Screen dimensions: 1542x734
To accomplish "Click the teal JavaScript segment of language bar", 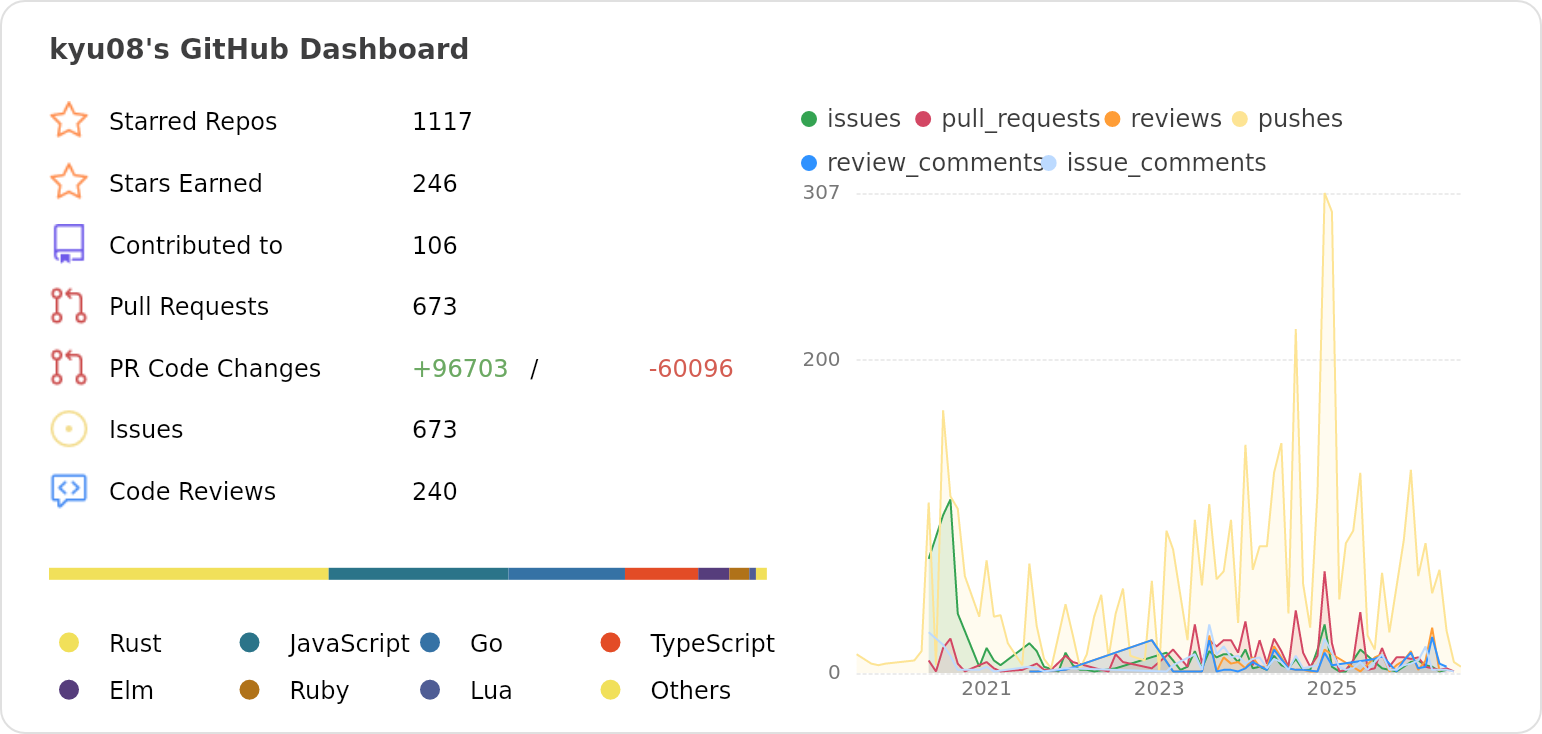I will coord(419,574).
